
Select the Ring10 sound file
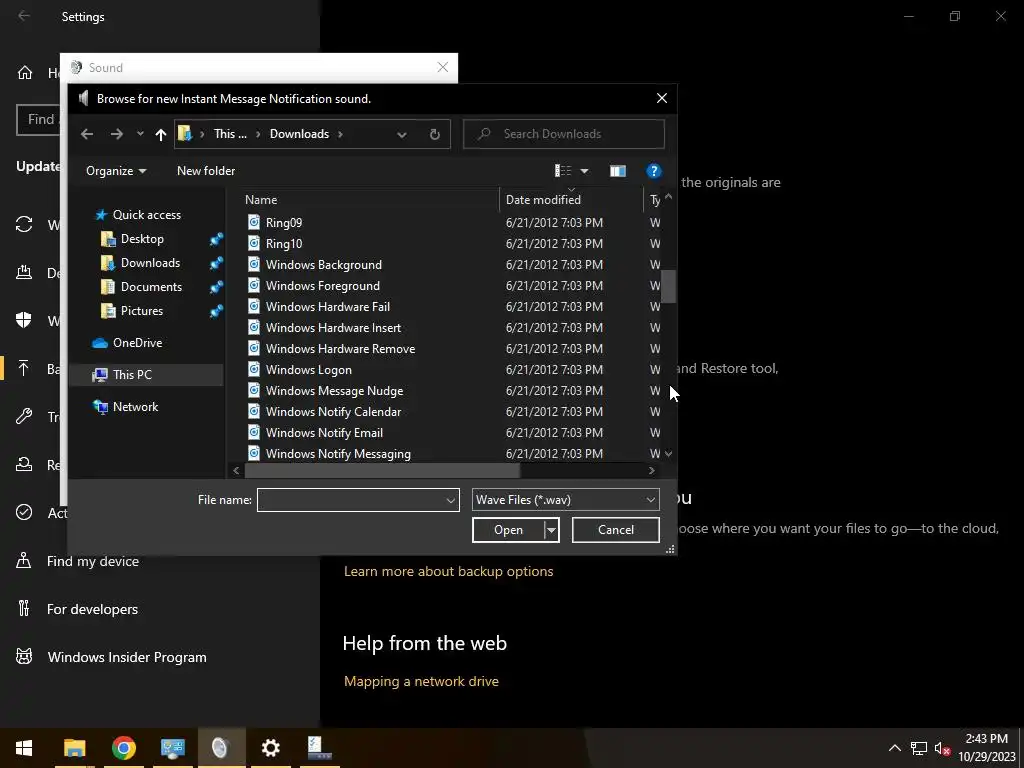[284, 244]
